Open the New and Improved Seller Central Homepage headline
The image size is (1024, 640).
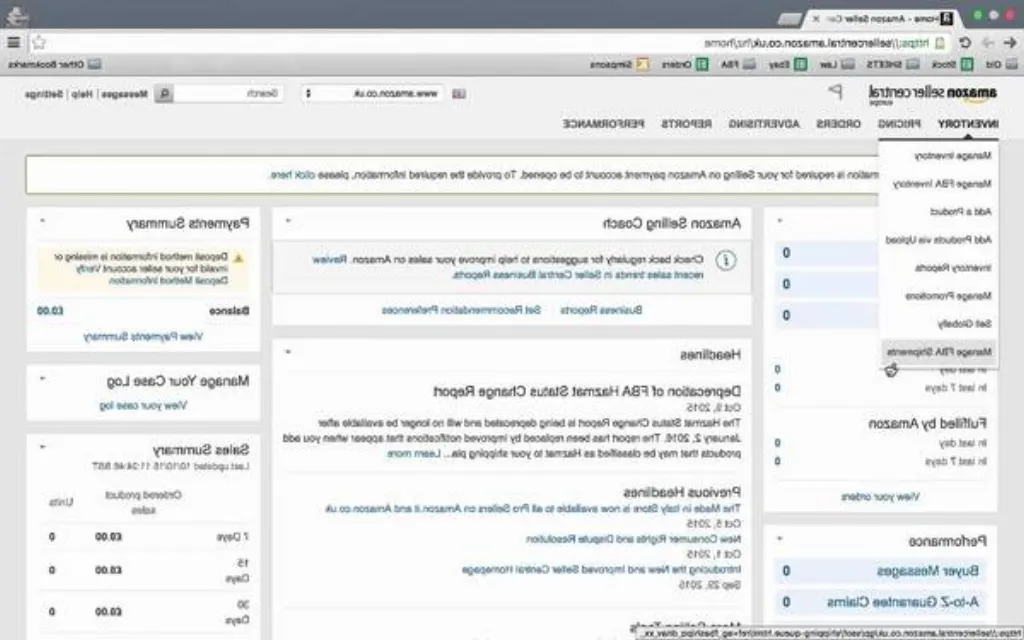point(601,569)
